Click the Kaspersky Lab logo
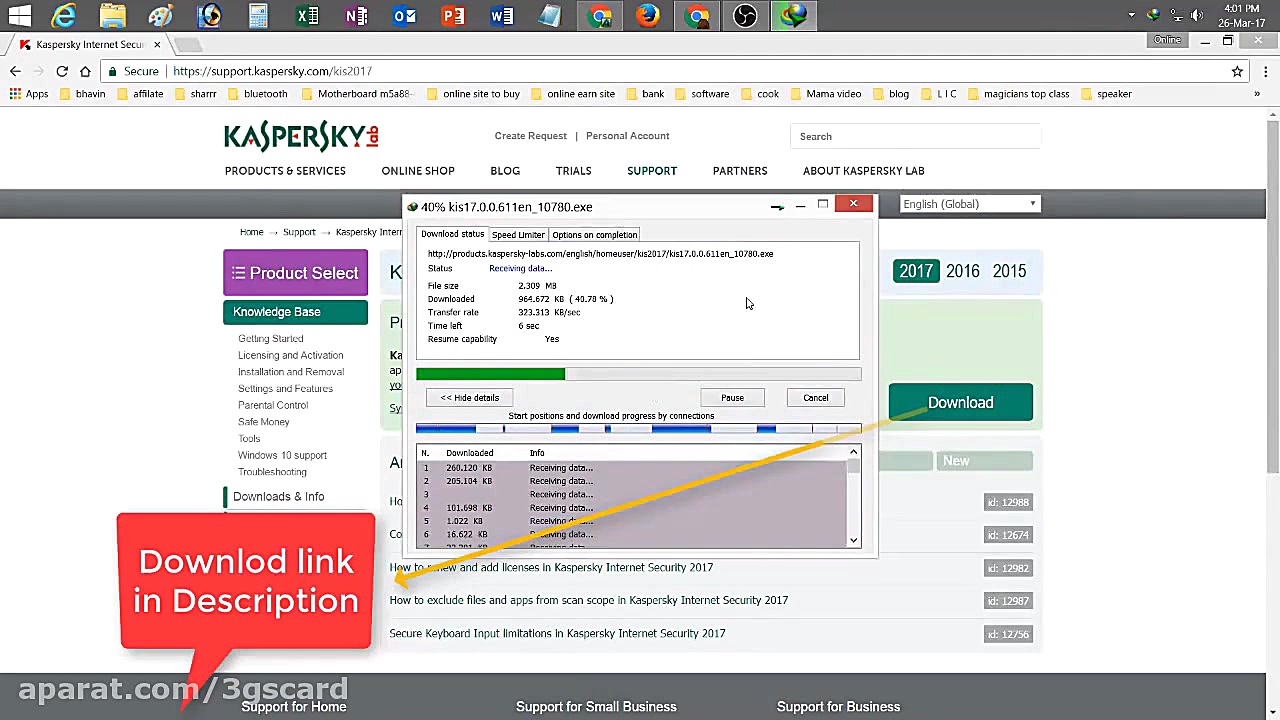Image resolution: width=1280 pixels, height=720 pixels. 300,137
